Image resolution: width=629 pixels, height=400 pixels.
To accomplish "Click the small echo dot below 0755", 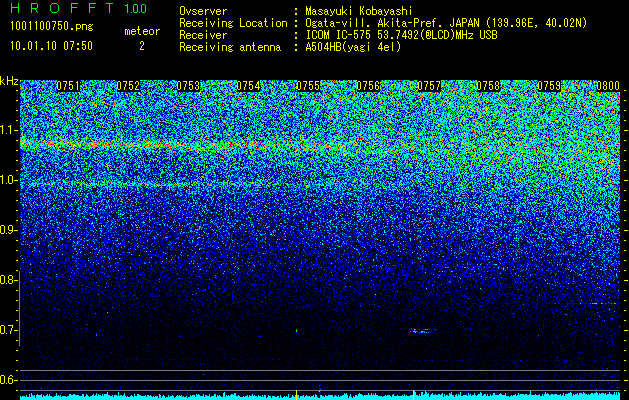I will click(x=296, y=331).
